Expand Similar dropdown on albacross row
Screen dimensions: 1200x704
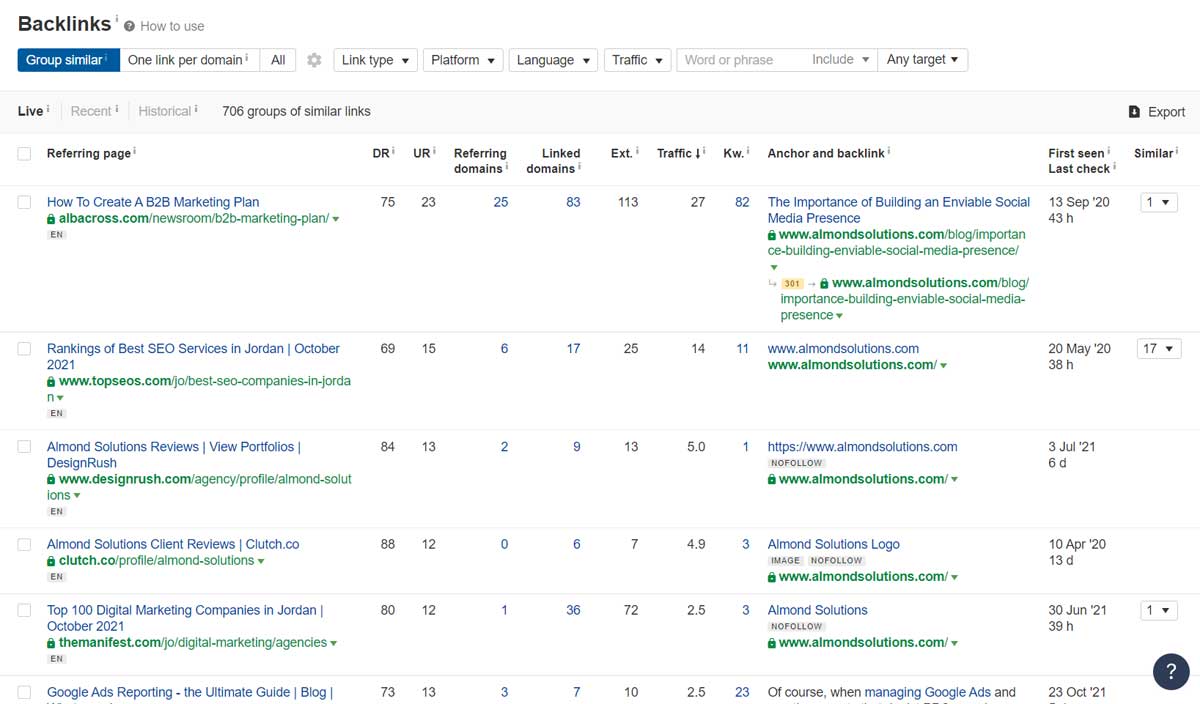pyautogui.click(x=1159, y=202)
